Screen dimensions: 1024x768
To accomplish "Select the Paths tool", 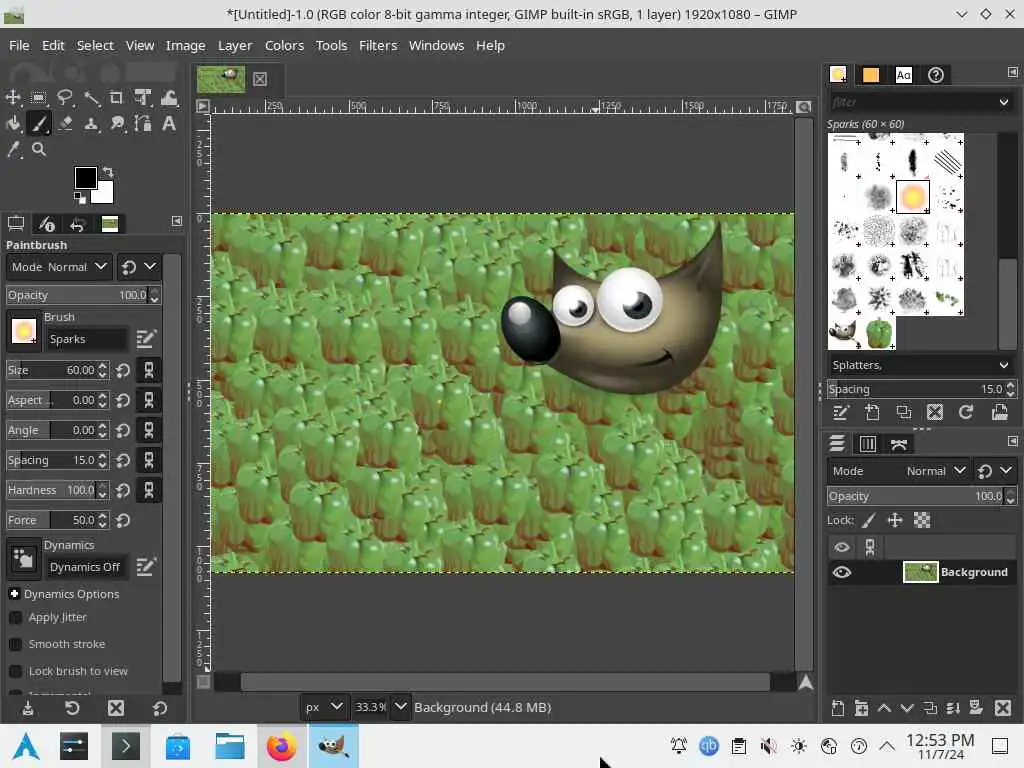I will tap(142, 123).
